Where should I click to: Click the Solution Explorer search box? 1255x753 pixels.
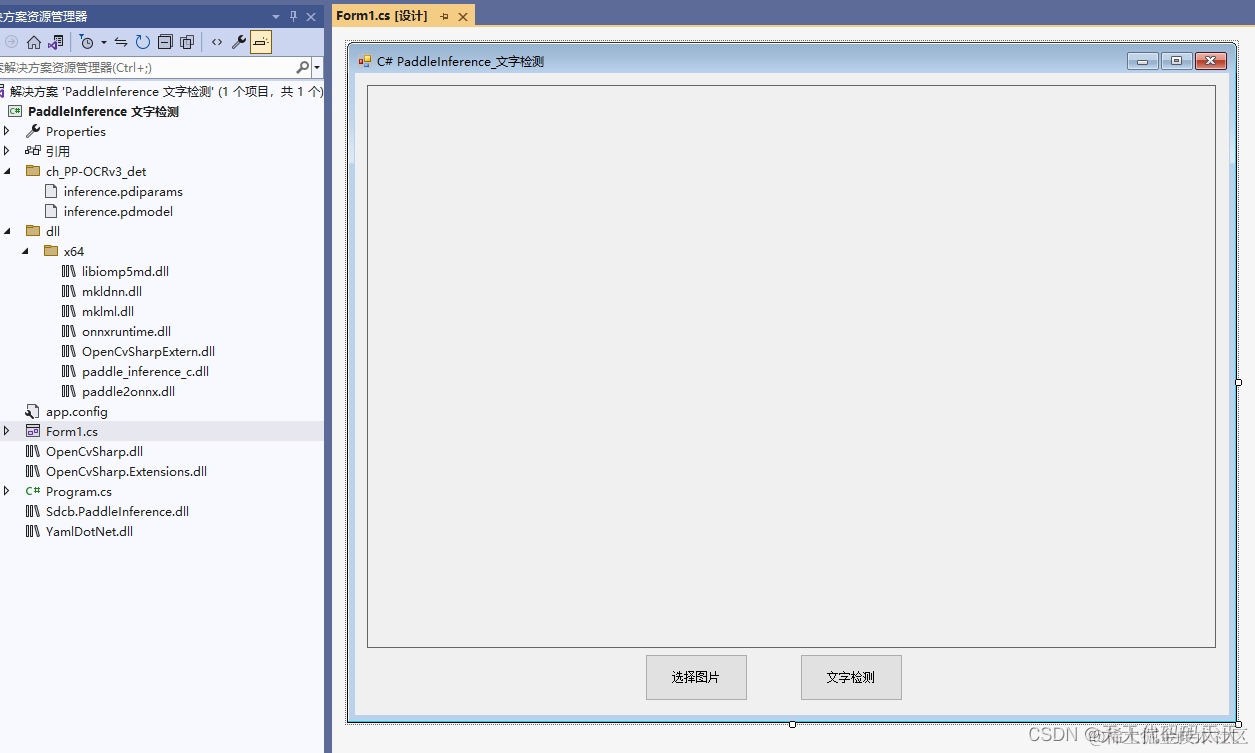tap(148, 68)
